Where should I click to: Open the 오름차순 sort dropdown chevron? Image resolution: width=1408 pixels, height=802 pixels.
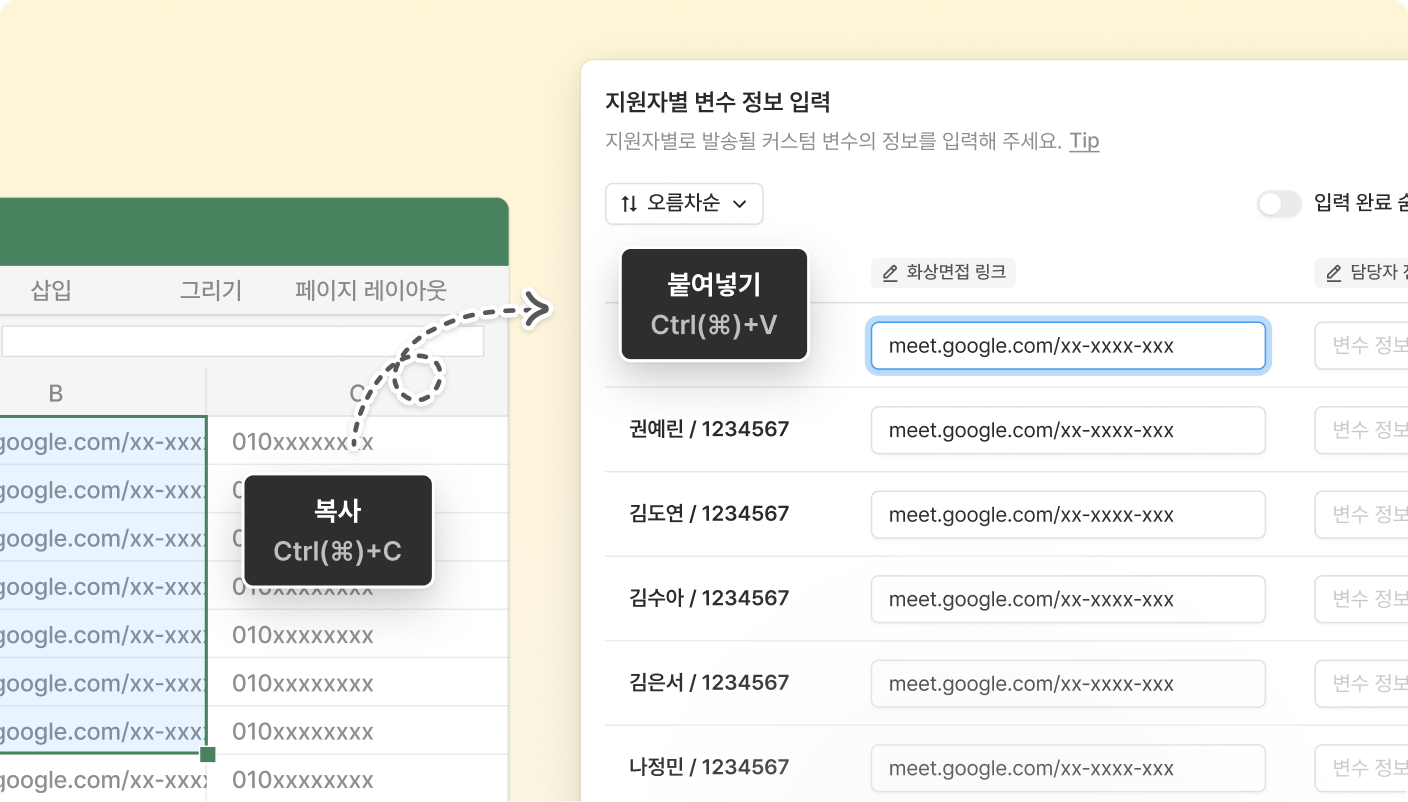point(740,204)
